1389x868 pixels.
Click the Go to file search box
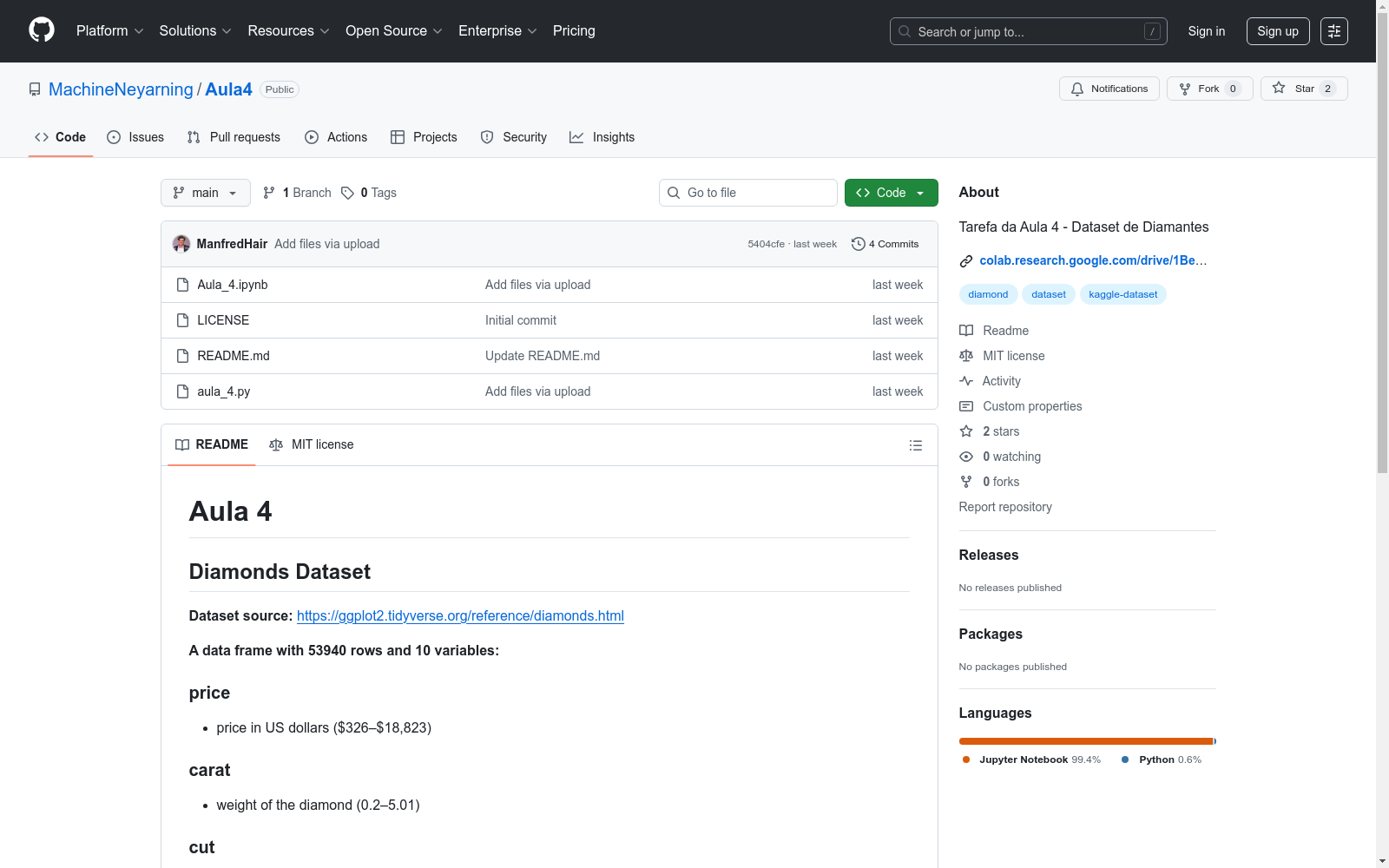point(748,193)
